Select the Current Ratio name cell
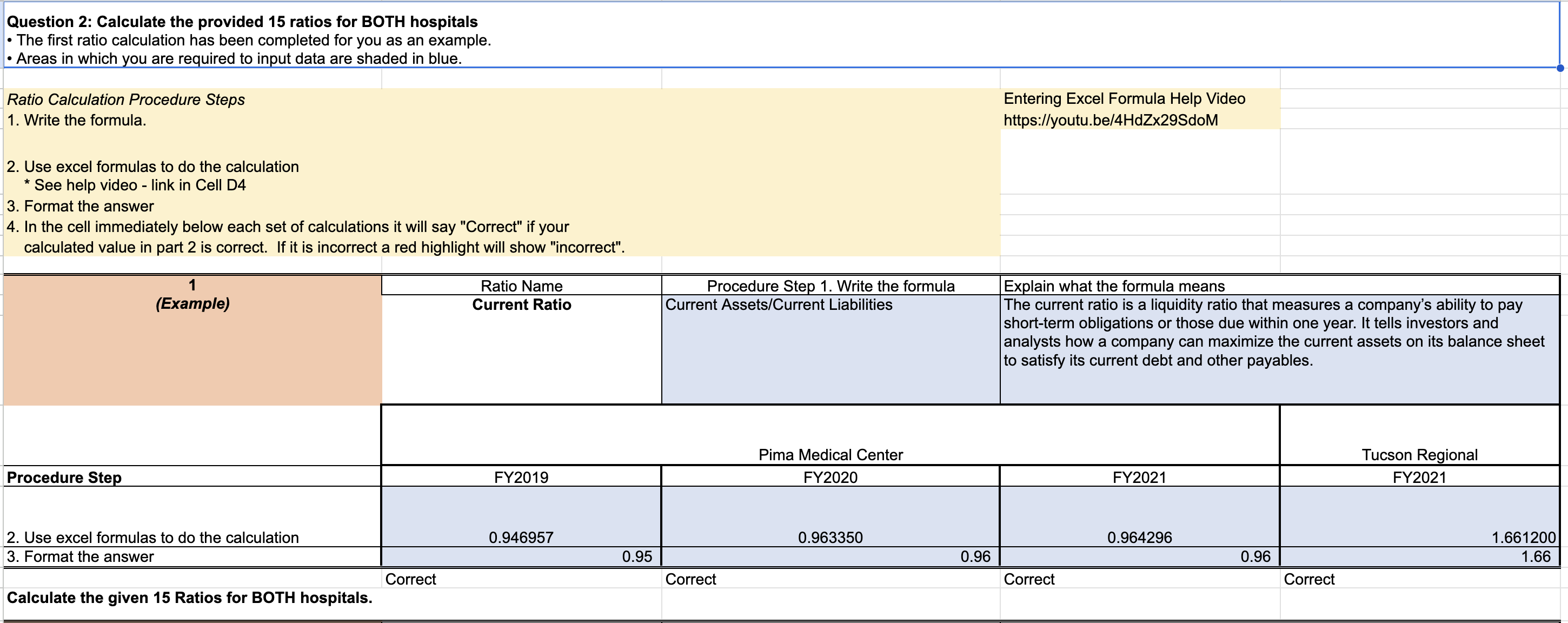 coord(521,304)
